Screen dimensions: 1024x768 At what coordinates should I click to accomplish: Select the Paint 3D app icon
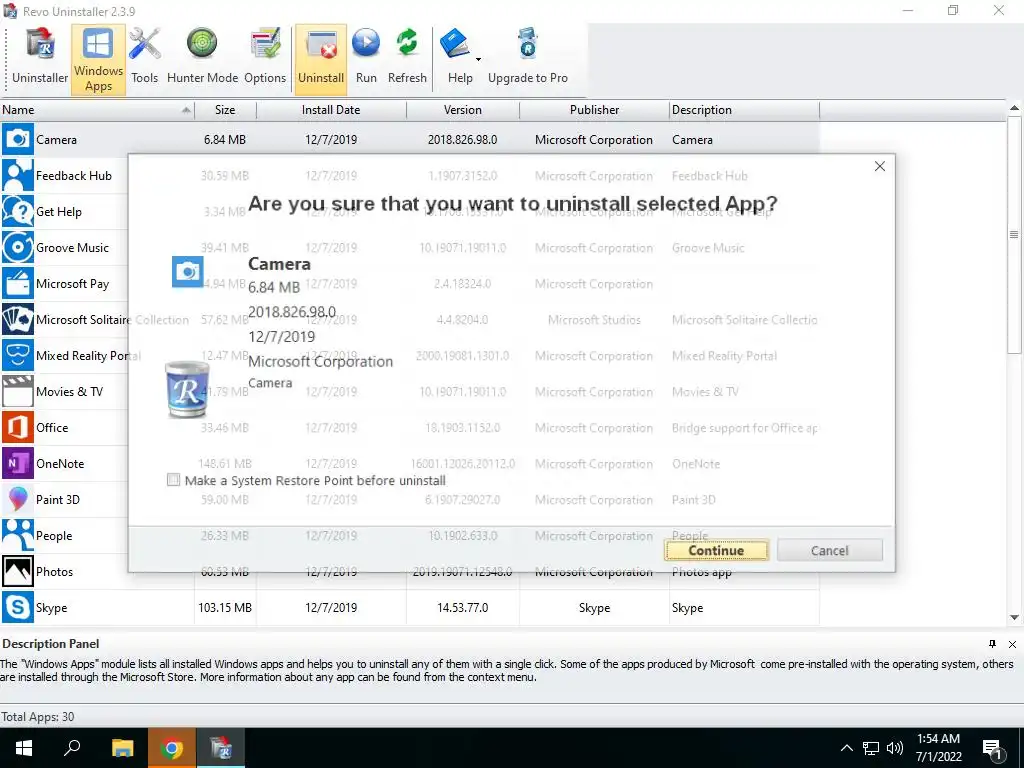pos(18,500)
